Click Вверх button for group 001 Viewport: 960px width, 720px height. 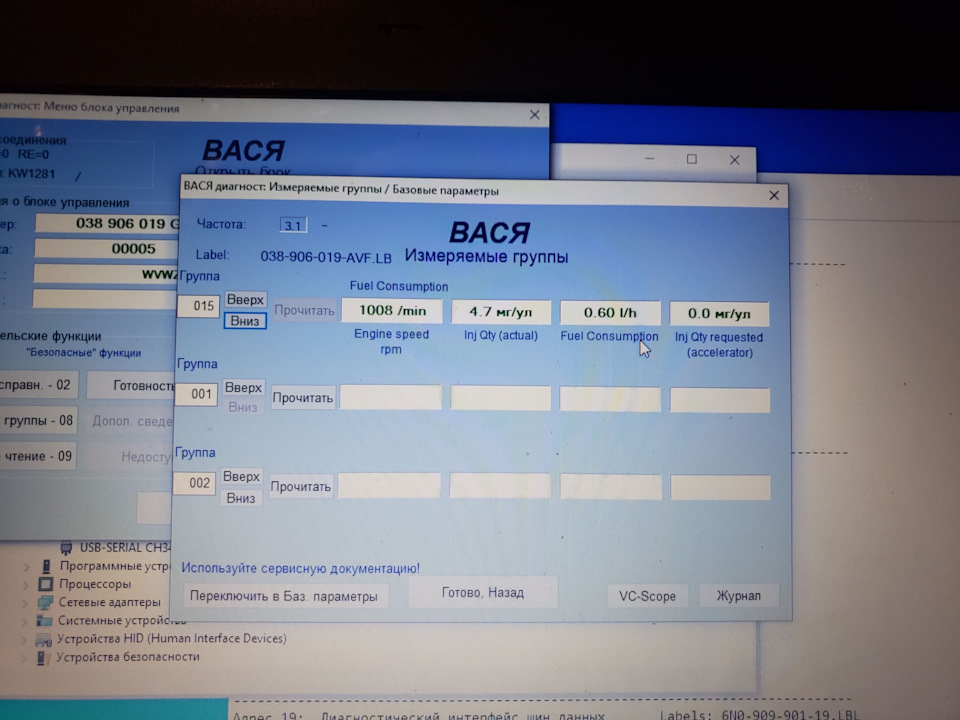click(x=243, y=388)
